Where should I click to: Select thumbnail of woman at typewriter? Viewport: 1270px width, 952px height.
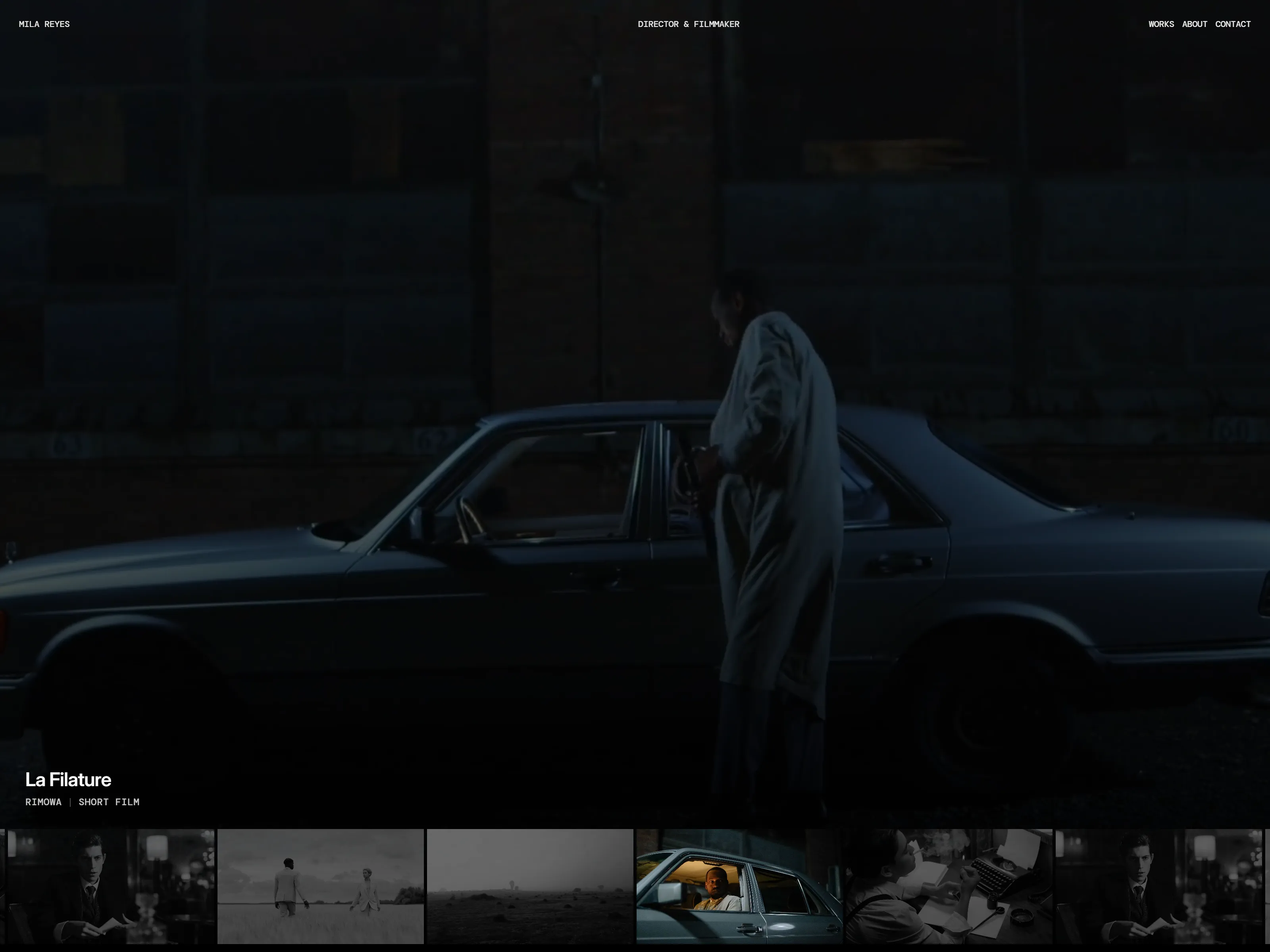coord(949,886)
